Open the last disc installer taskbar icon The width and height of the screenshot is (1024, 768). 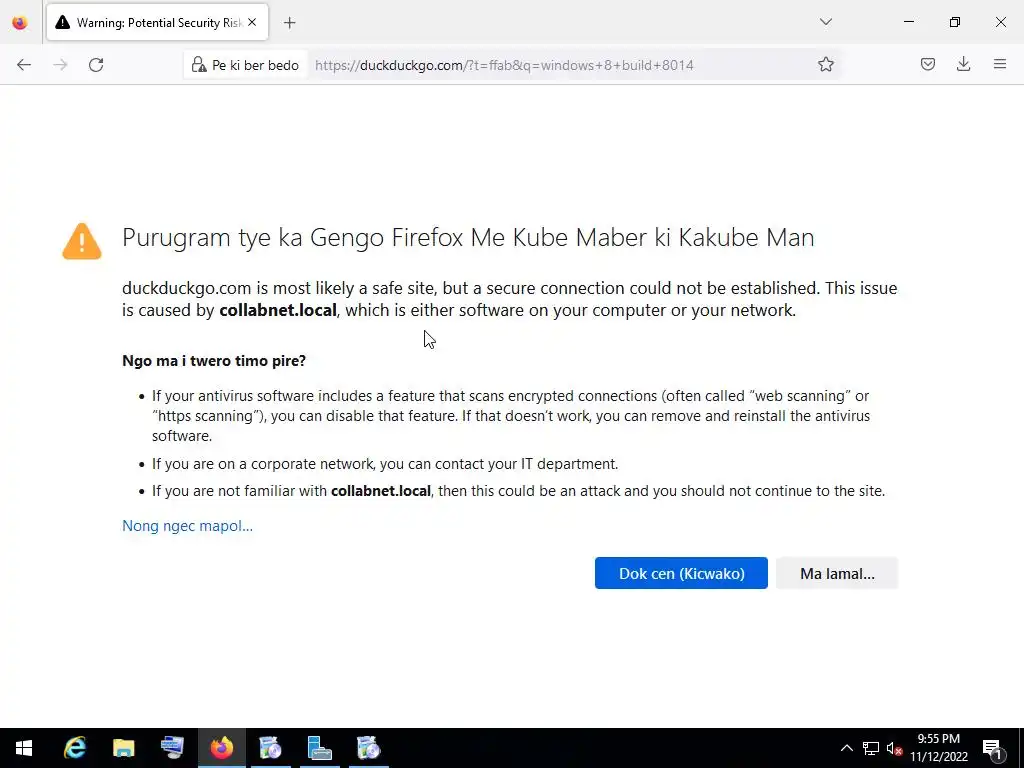368,748
